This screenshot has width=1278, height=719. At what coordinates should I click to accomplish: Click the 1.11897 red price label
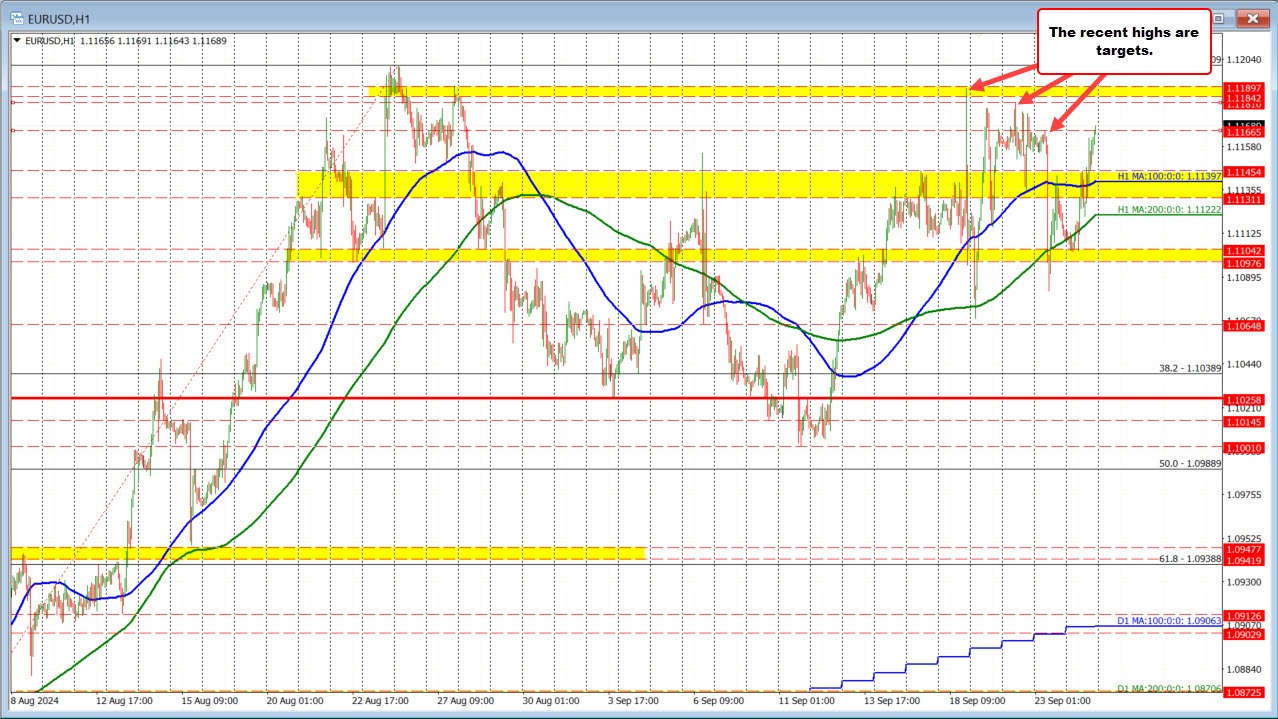click(x=1243, y=88)
